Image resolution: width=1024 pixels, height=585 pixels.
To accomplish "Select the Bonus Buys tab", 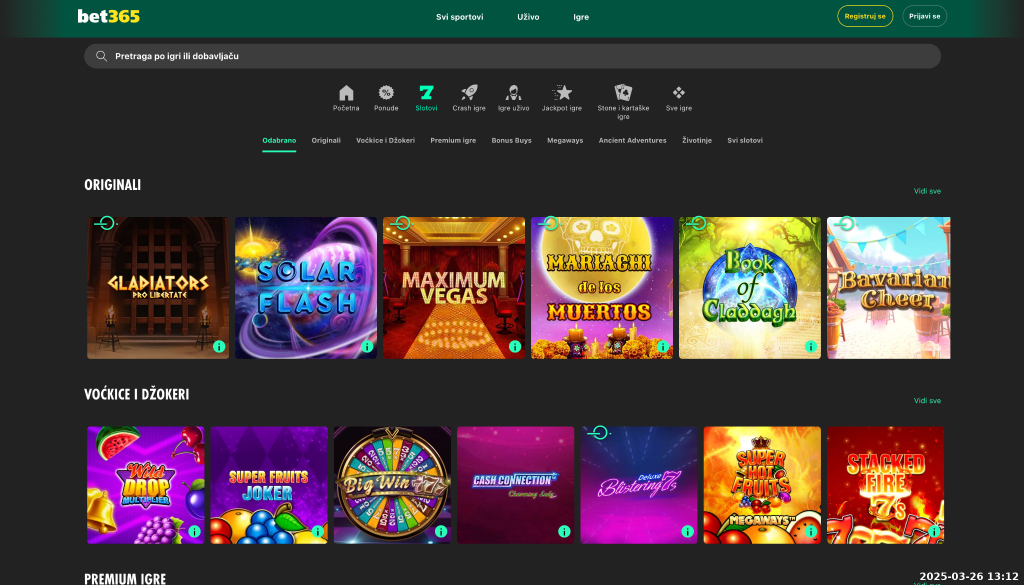I will pos(511,140).
